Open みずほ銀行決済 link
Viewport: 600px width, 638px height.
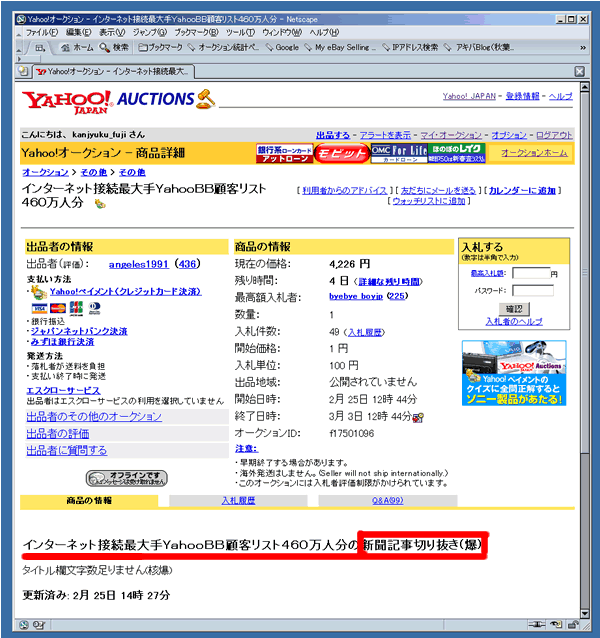point(62,342)
